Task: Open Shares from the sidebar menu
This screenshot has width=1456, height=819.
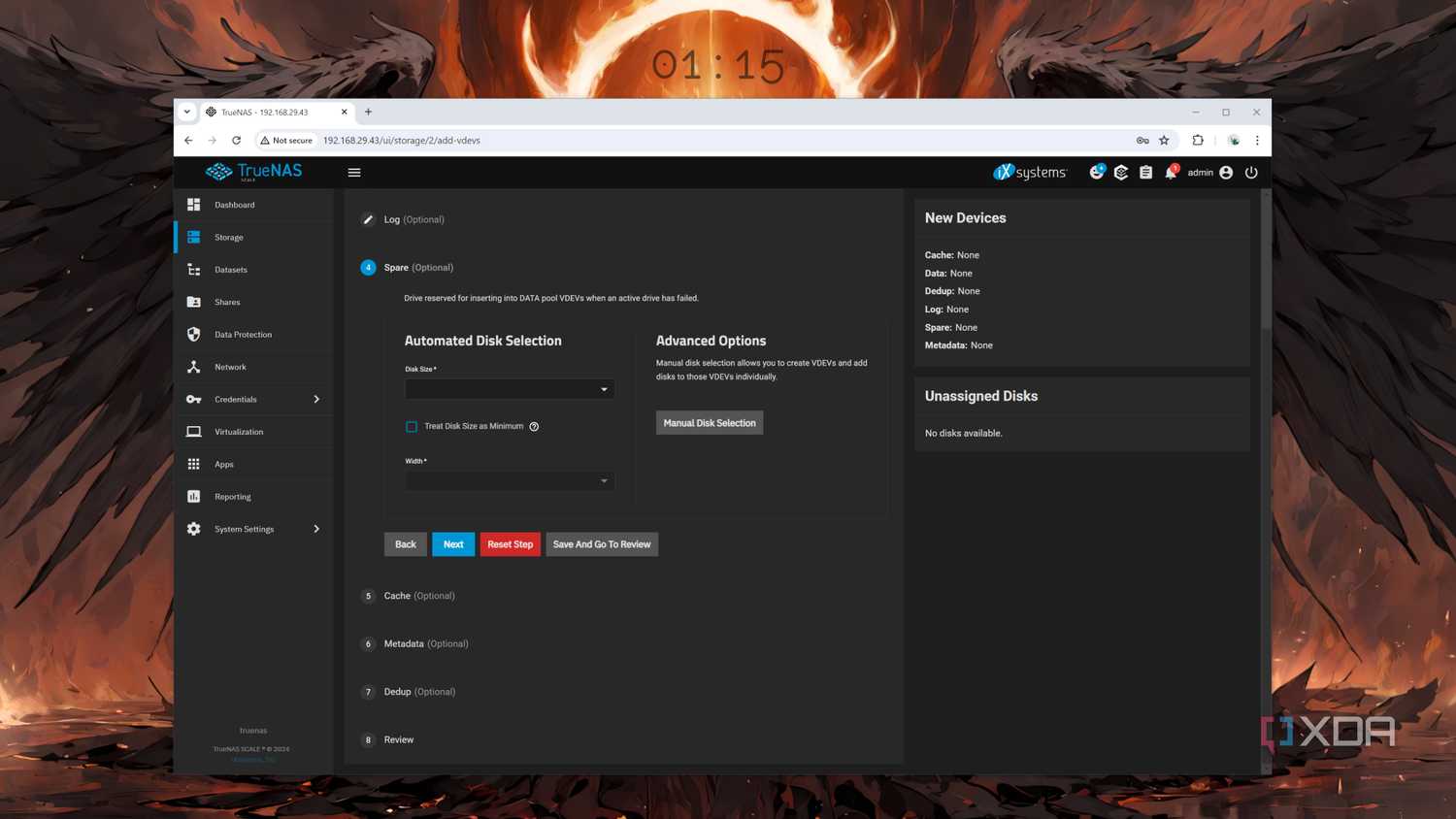Action: (x=227, y=302)
